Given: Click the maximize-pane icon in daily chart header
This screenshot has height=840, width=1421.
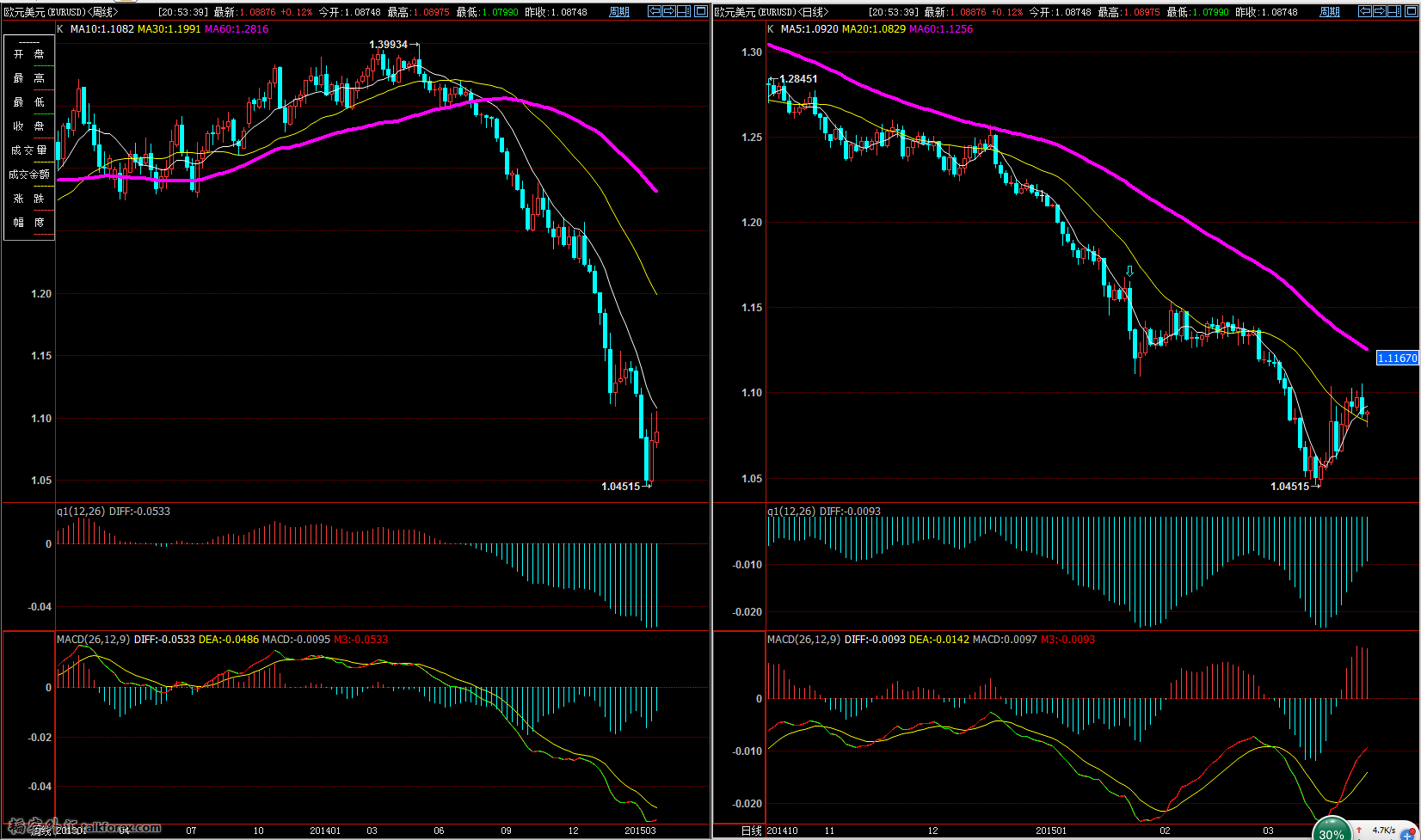Looking at the screenshot, I should [1411, 11].
